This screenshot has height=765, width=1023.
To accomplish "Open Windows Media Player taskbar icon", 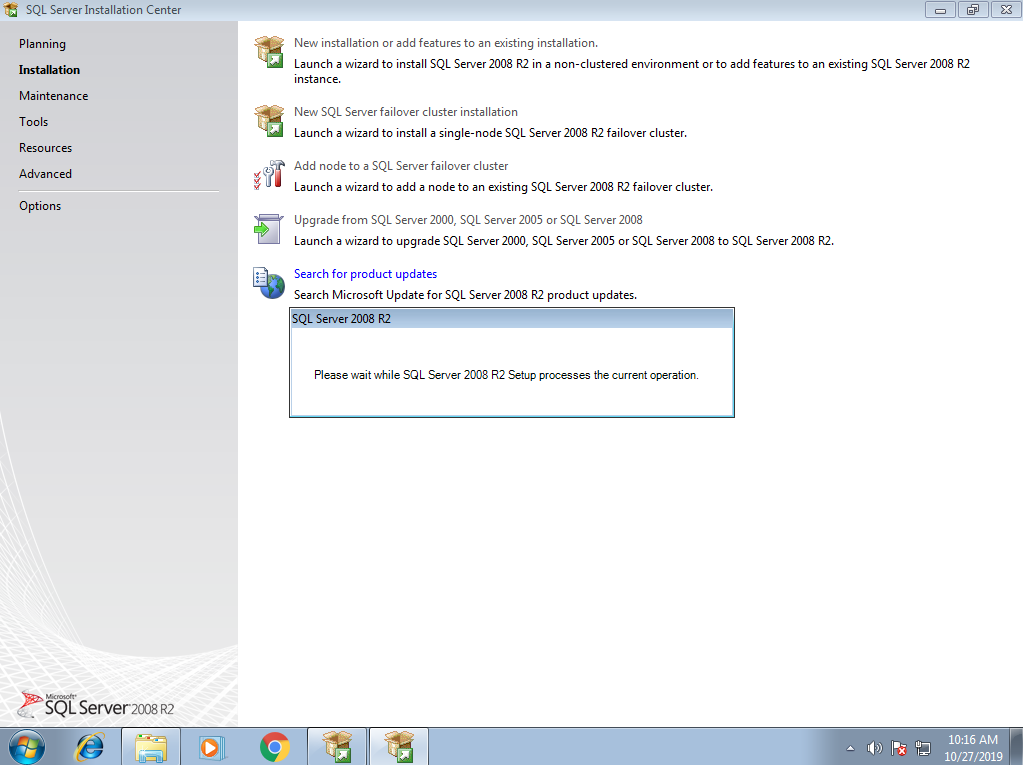I will 213,747.
